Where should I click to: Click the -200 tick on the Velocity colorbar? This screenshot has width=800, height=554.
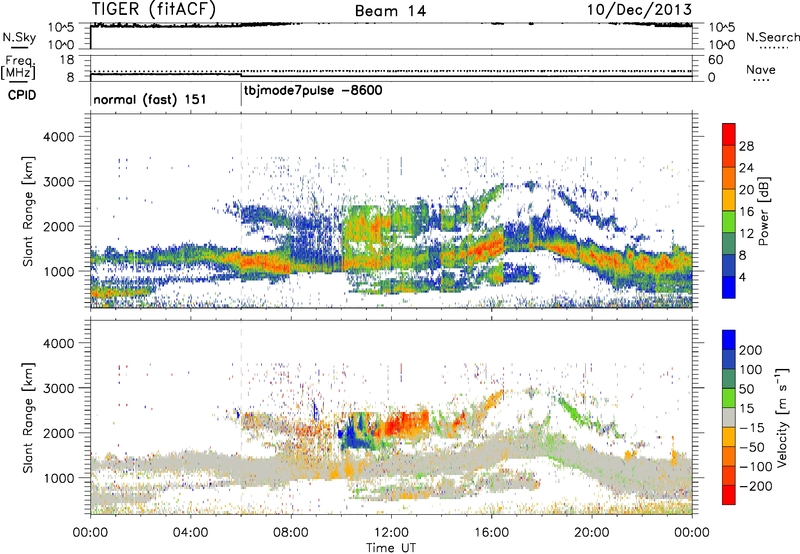(x=755, y=486)
